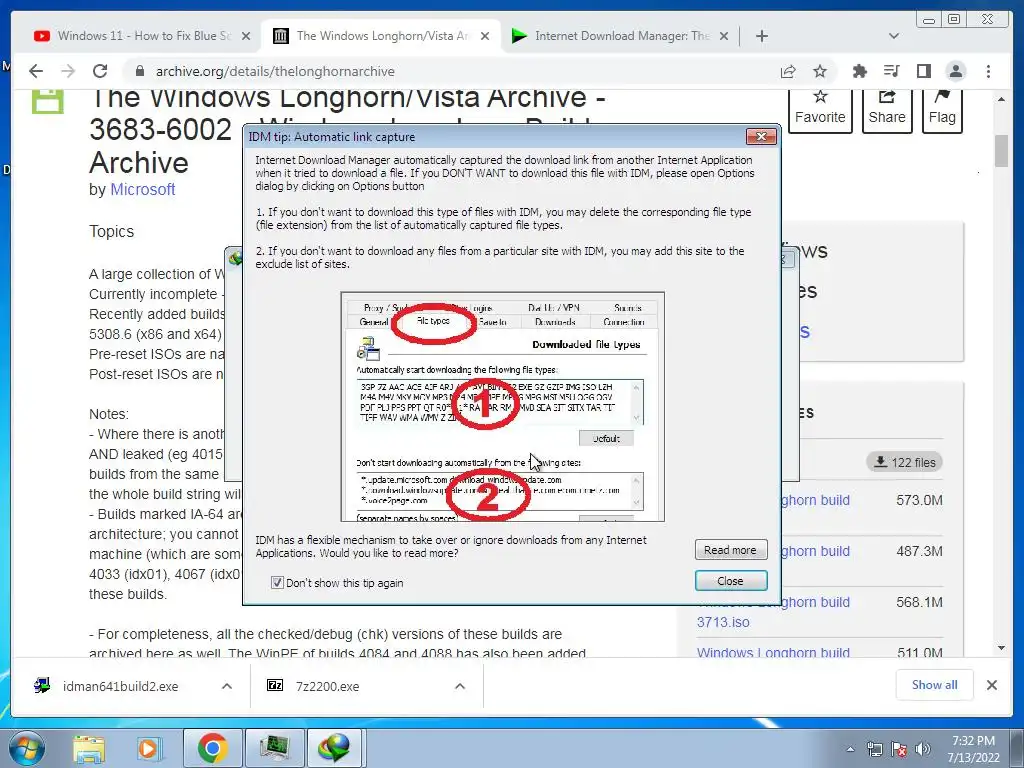
Task: Open the Microsoft author link
Action: 142,189
